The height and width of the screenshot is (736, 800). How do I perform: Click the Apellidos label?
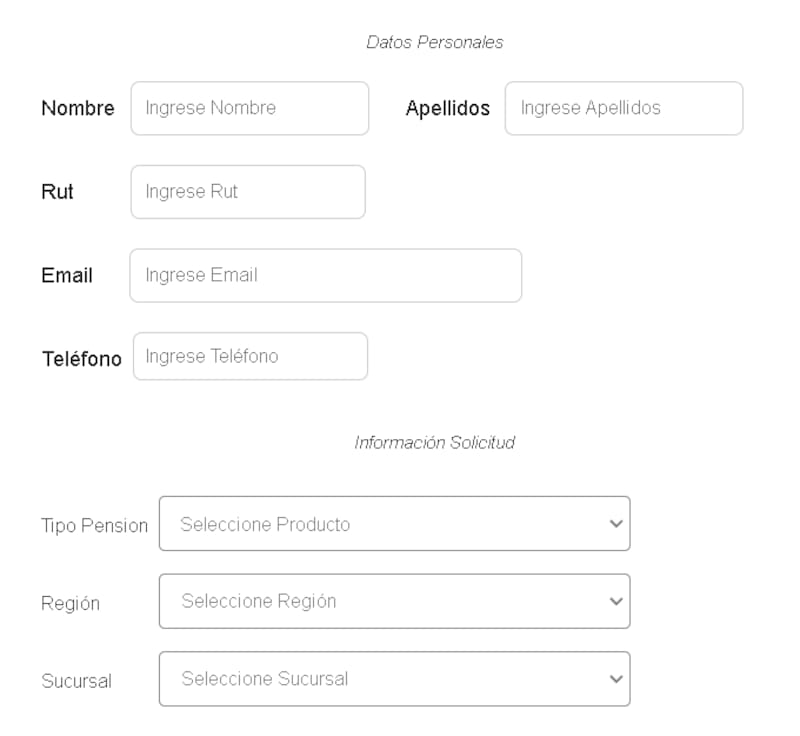(447, 109)
